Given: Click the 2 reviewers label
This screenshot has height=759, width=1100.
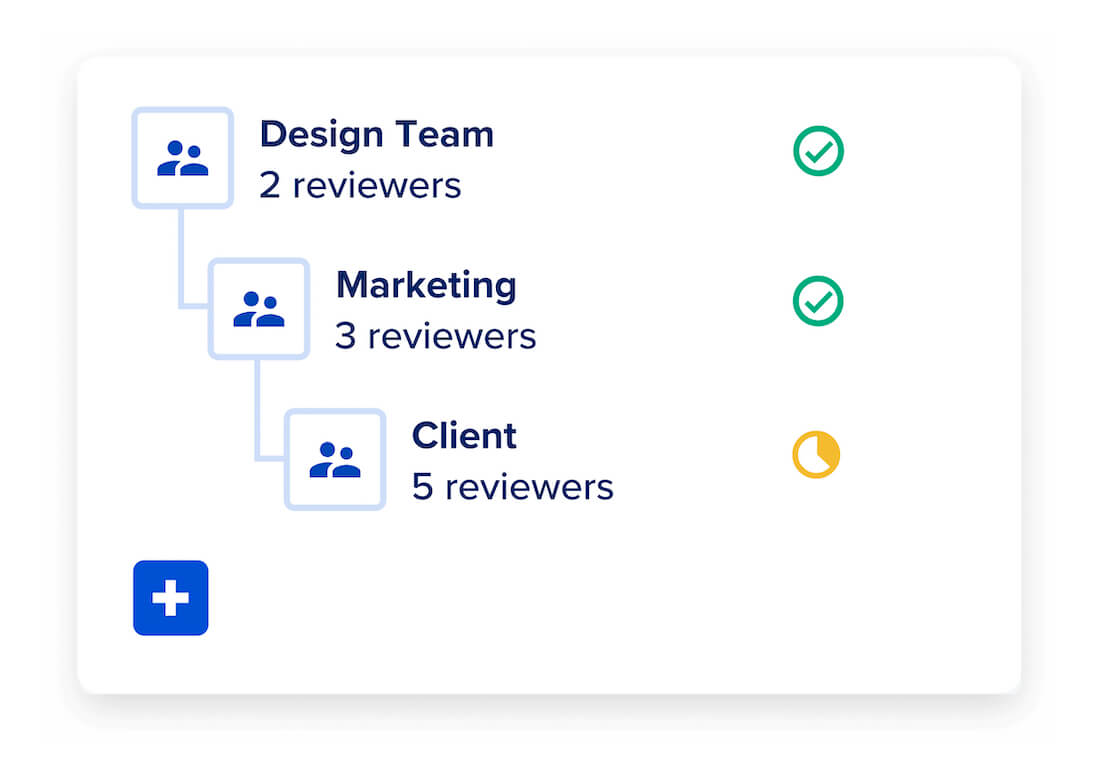Looking at the screenshot, I should pos(360,184).
